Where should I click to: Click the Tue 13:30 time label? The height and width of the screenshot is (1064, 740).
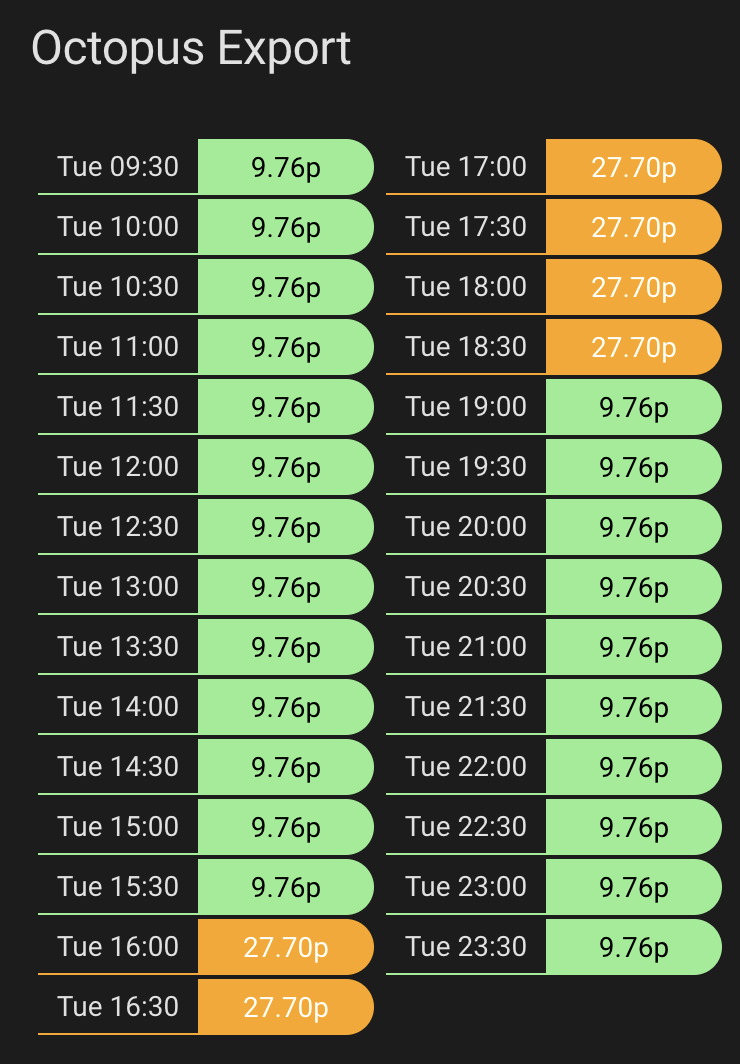tap(118, 646)
